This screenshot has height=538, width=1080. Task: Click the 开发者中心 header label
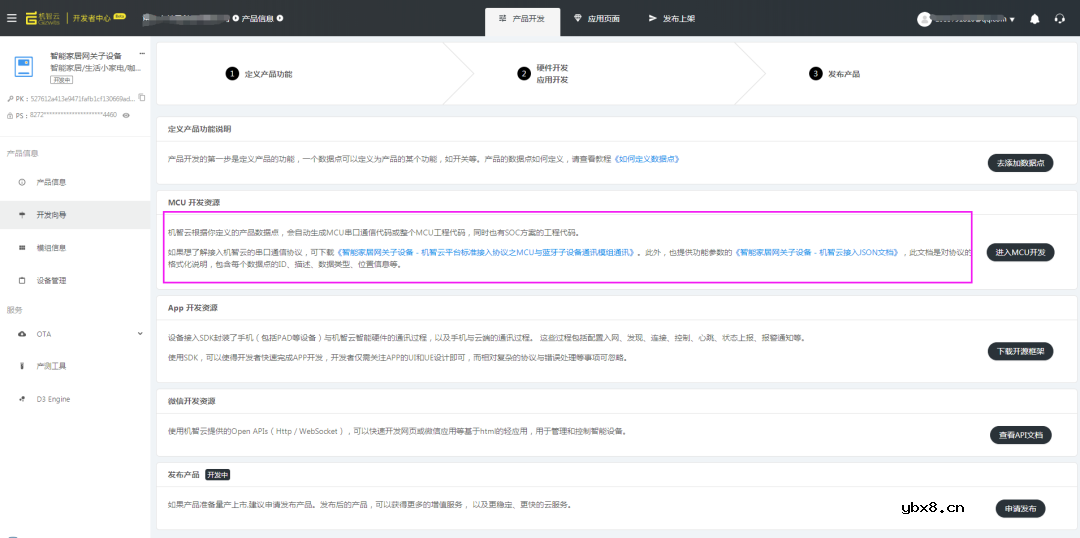[92, 19]
